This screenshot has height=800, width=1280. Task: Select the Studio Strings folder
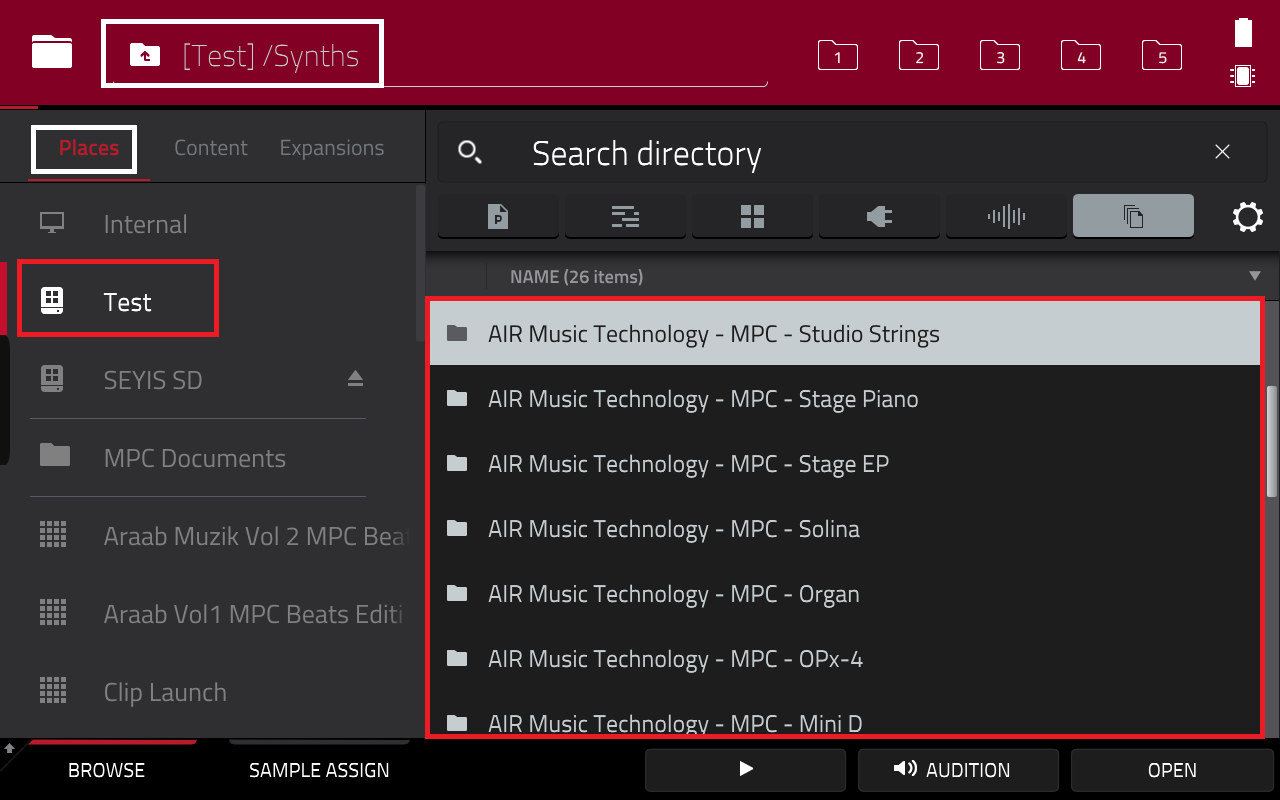click(x=845, y=333)
